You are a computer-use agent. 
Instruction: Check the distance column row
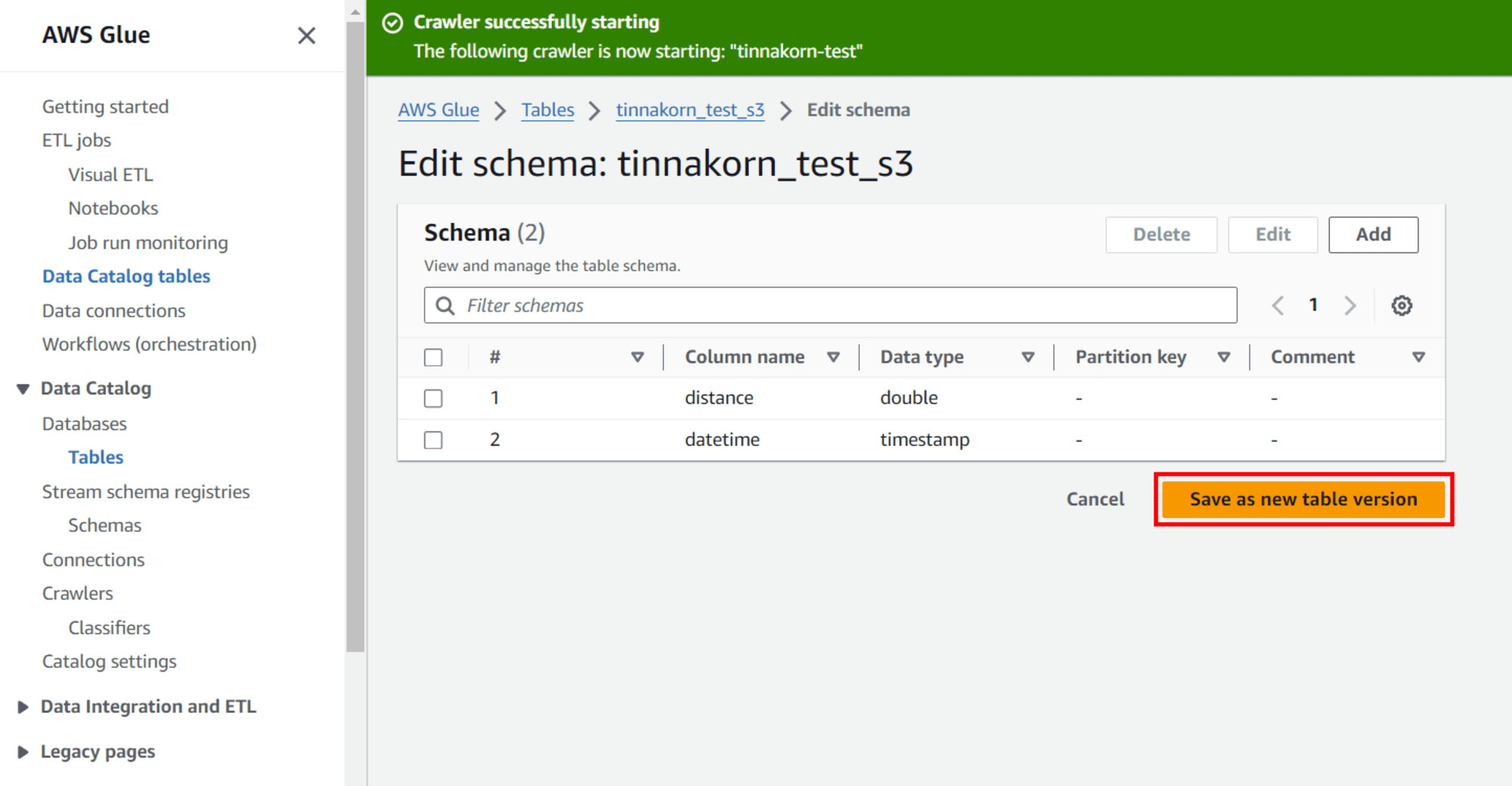click(x=433, y=398)
